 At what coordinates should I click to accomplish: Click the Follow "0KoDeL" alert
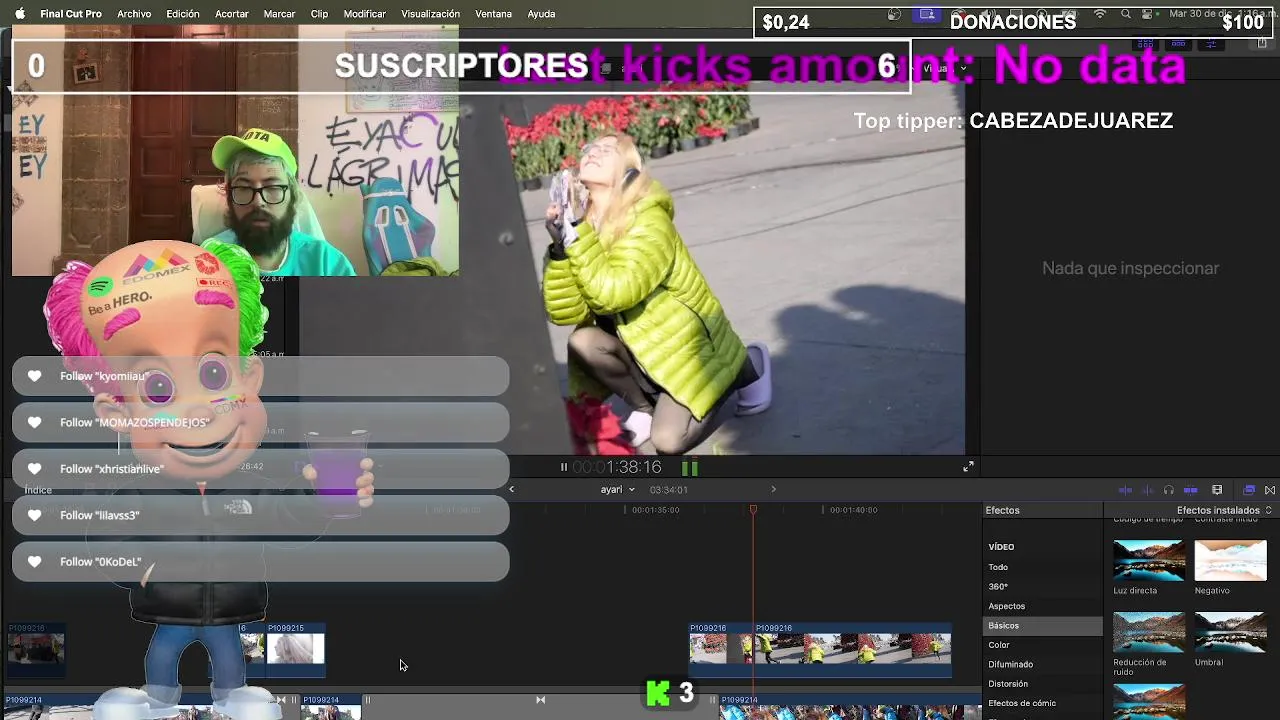(x=260, y=561)
